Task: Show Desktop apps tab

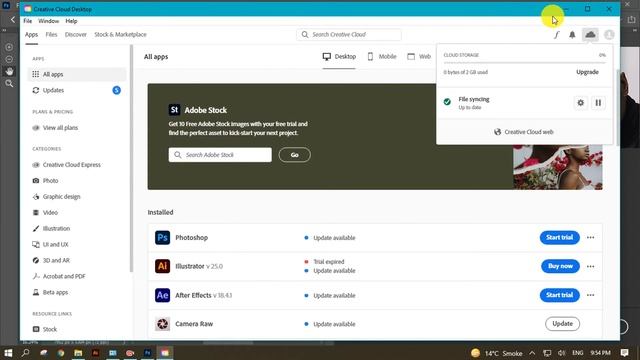Action: 339,57
